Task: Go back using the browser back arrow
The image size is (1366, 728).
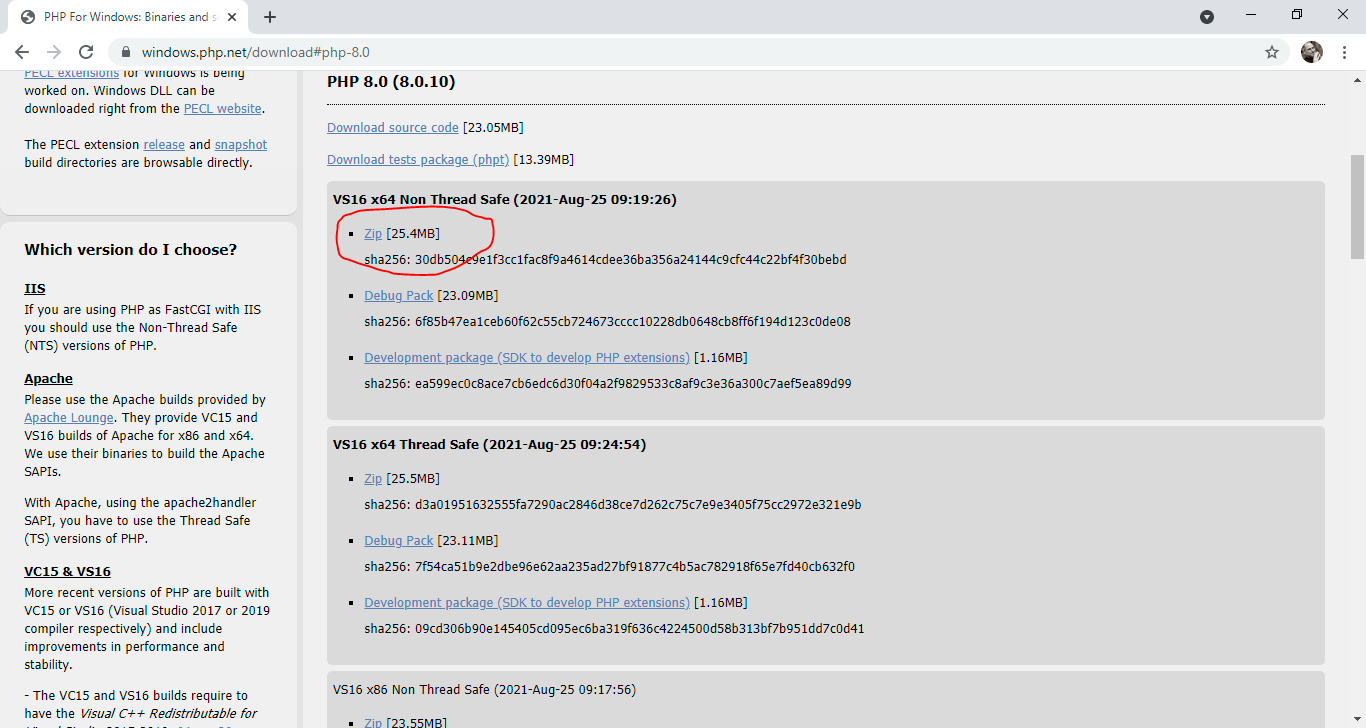Action: point(22,52)
